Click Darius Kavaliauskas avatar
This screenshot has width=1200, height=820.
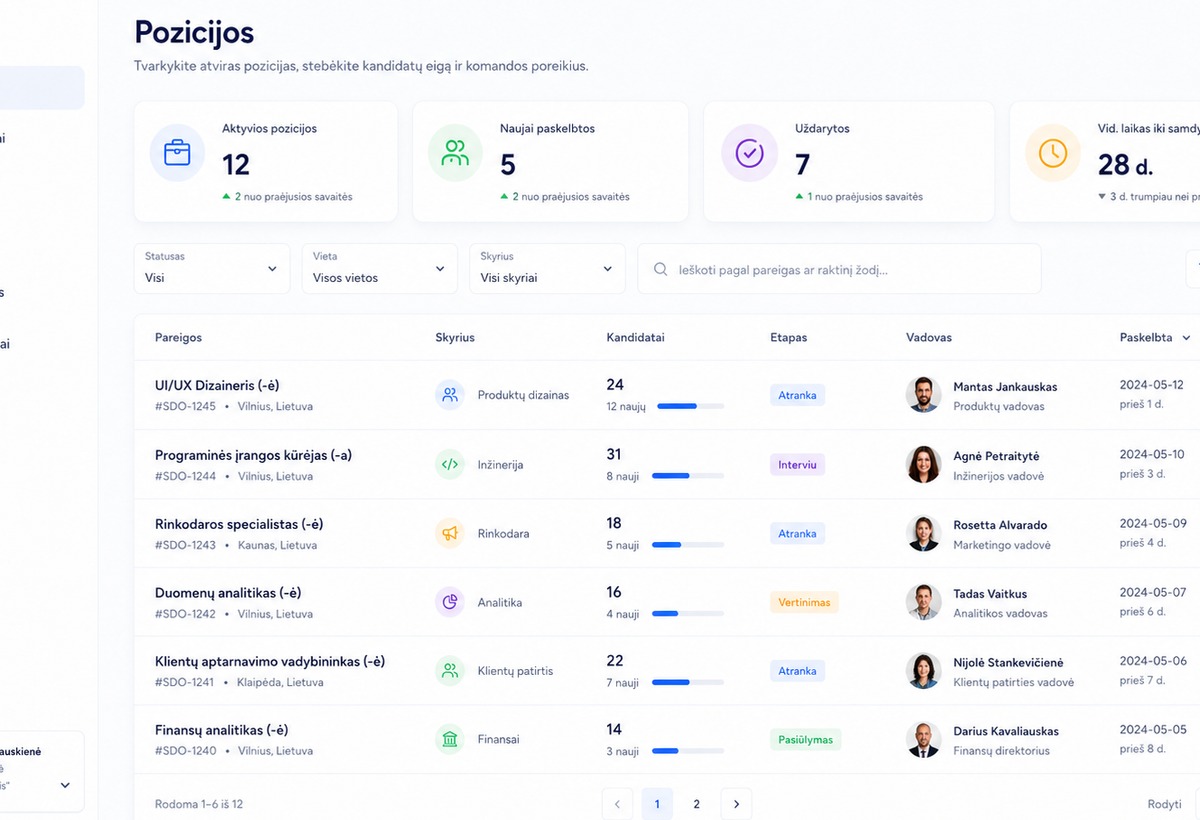[923, 739]
